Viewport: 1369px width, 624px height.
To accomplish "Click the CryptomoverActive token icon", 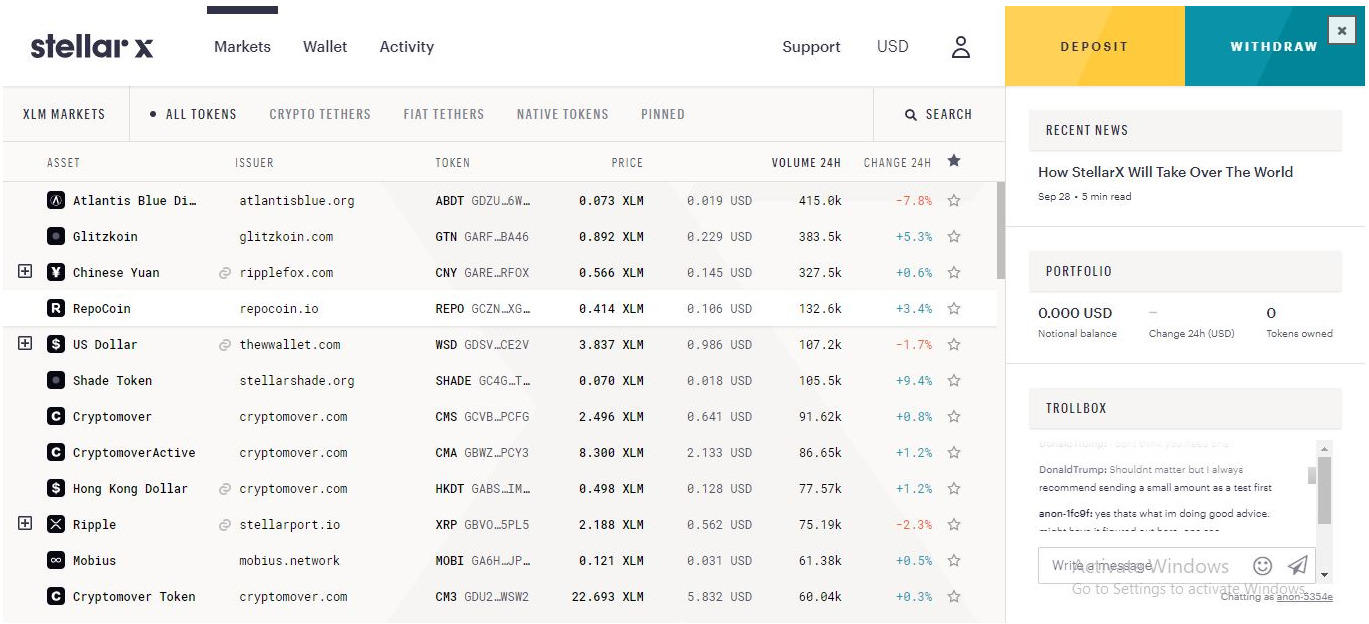I will pyautogui.click(x=56, y=452).
